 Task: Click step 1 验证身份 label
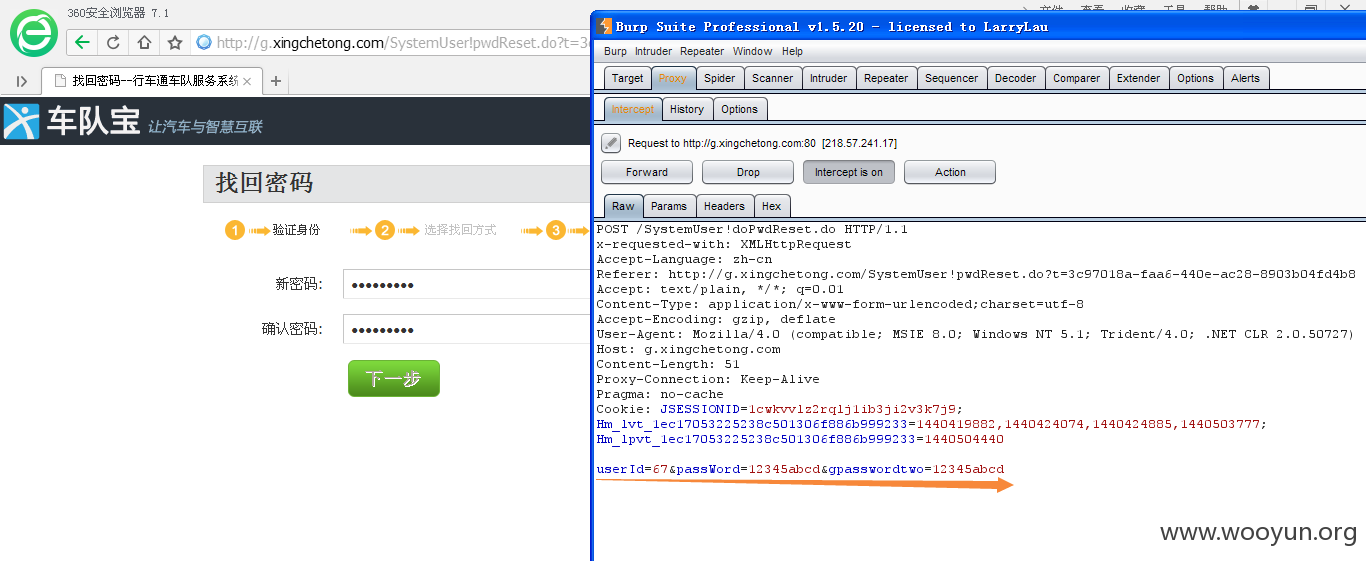click(296, 230)
